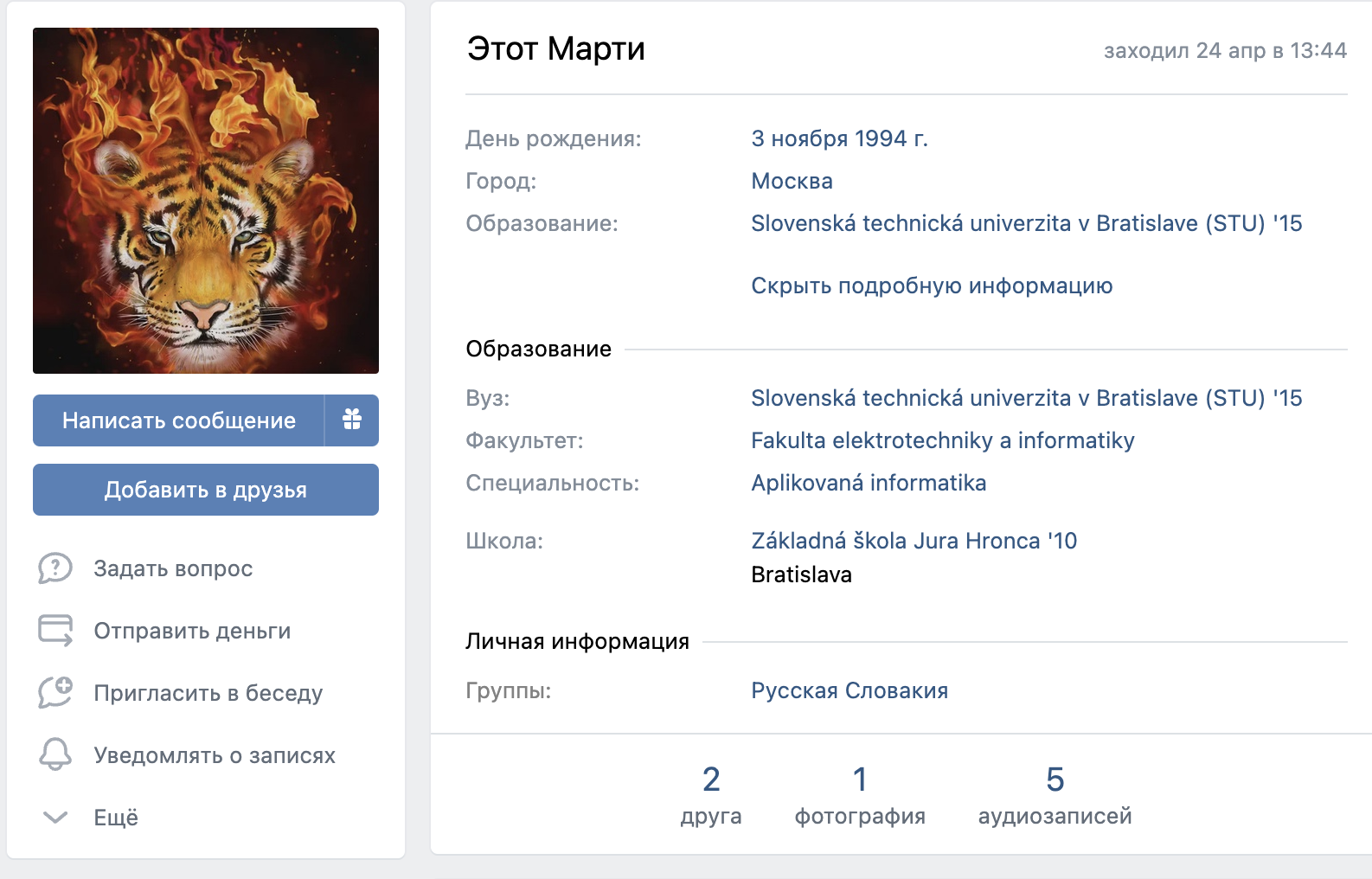
Task: Select Отправить деньги in the sidebar
Action: [x=192, y=631]
